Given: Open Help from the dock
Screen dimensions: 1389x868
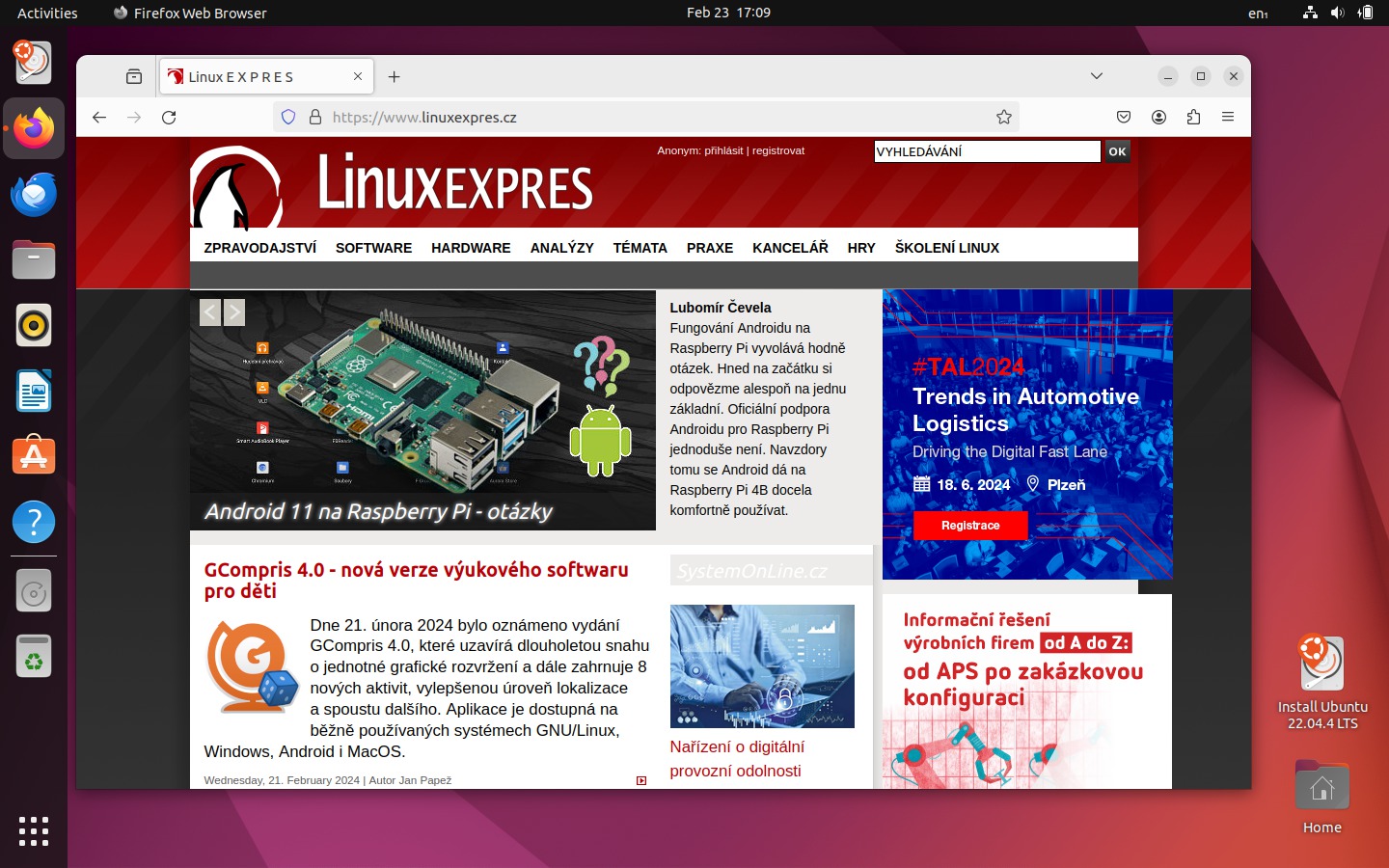Looking at the screenshot, I should (34, 522).
